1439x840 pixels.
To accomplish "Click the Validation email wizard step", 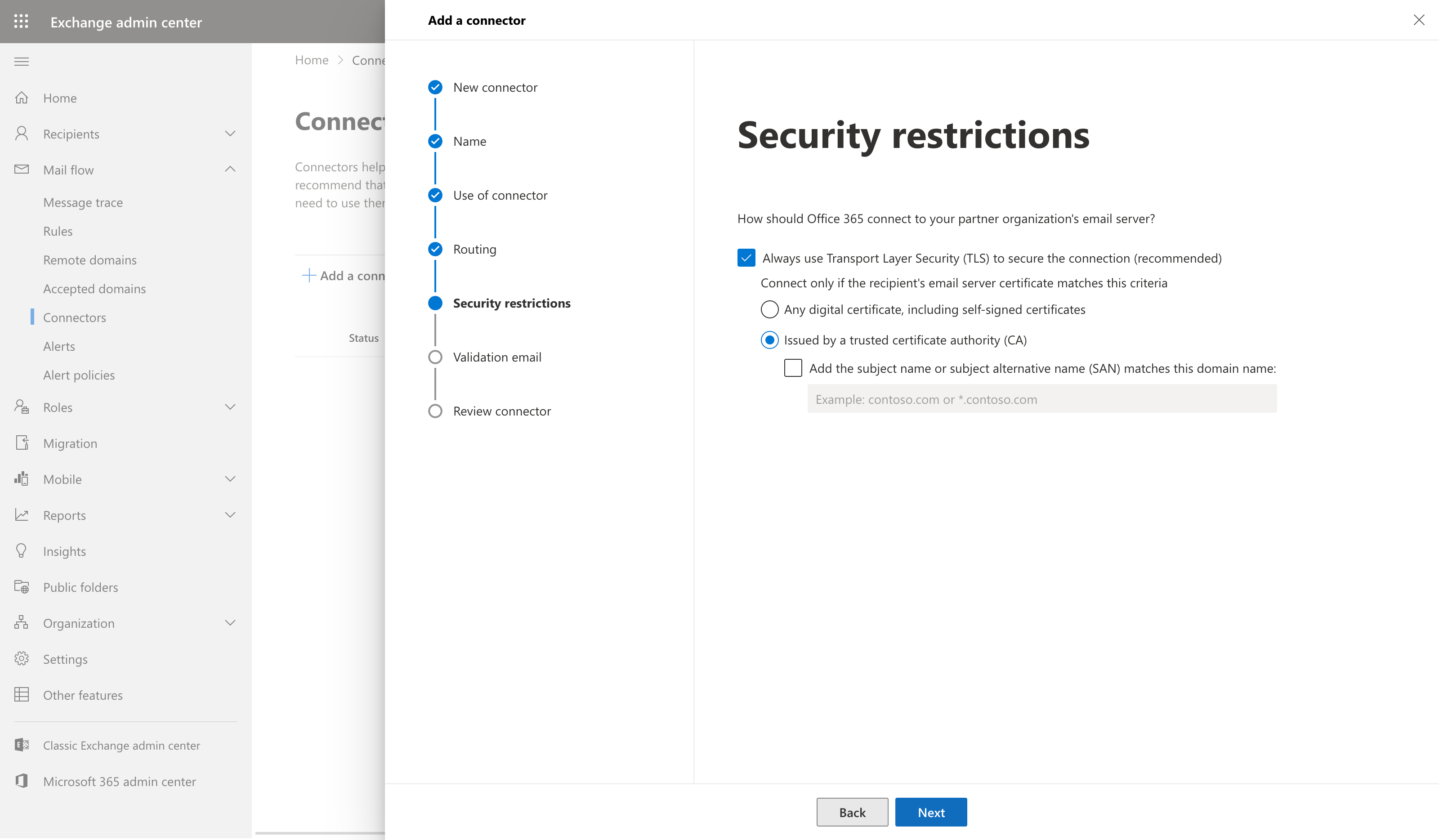I will (x=497, y=356).
